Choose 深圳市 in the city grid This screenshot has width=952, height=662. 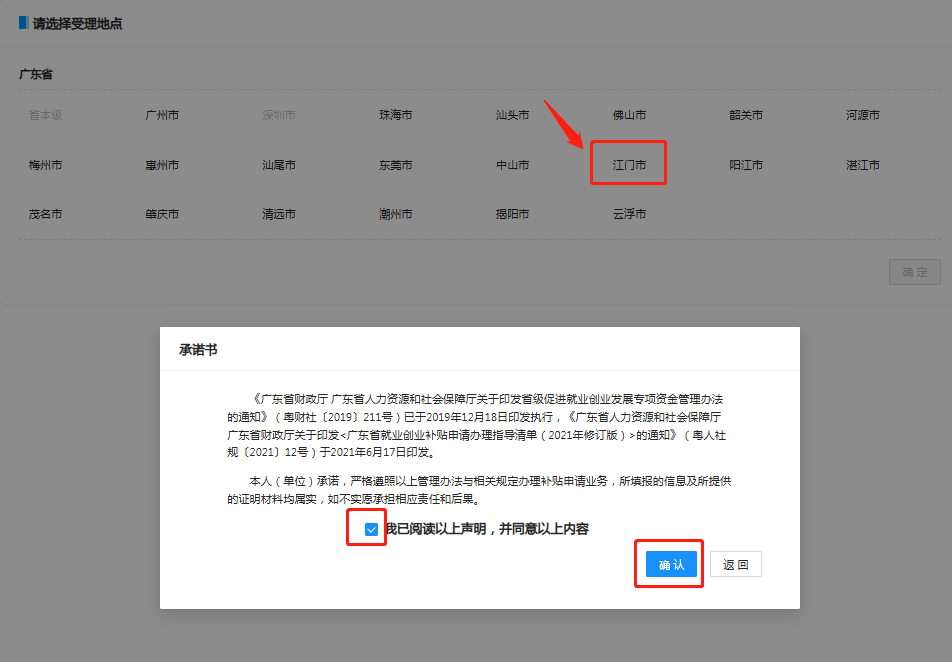pos(278,114)
